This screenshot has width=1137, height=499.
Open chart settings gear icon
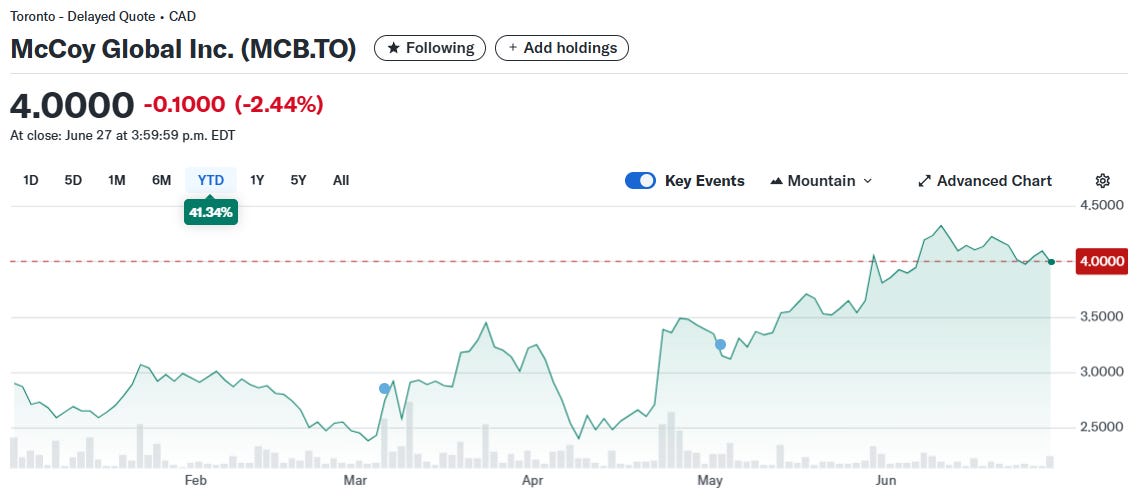pos(1102,181)
